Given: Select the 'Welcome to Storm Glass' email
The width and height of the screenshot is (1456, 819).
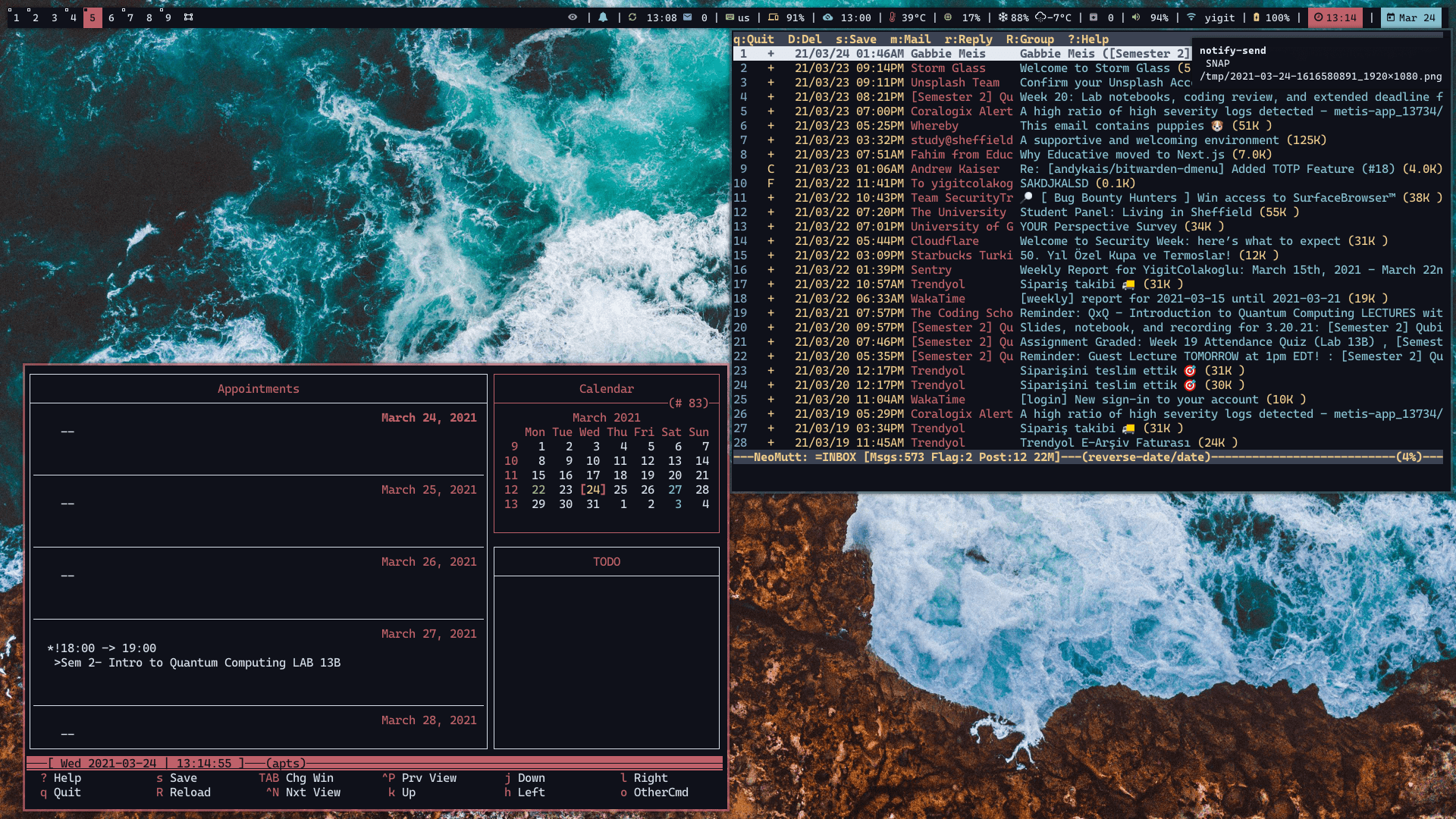Looking at the screenshot, I should (962, 68).
